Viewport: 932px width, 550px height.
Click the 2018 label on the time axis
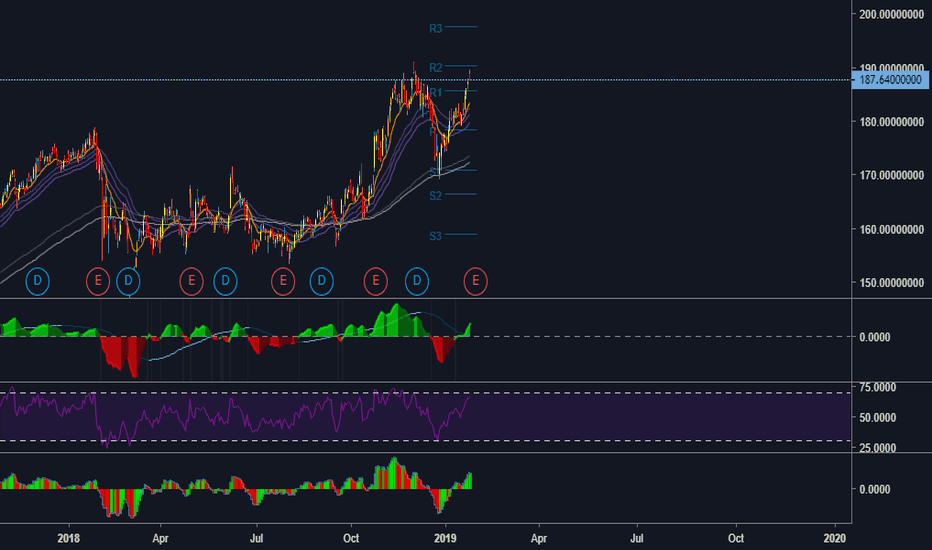(x=69, y=538)
